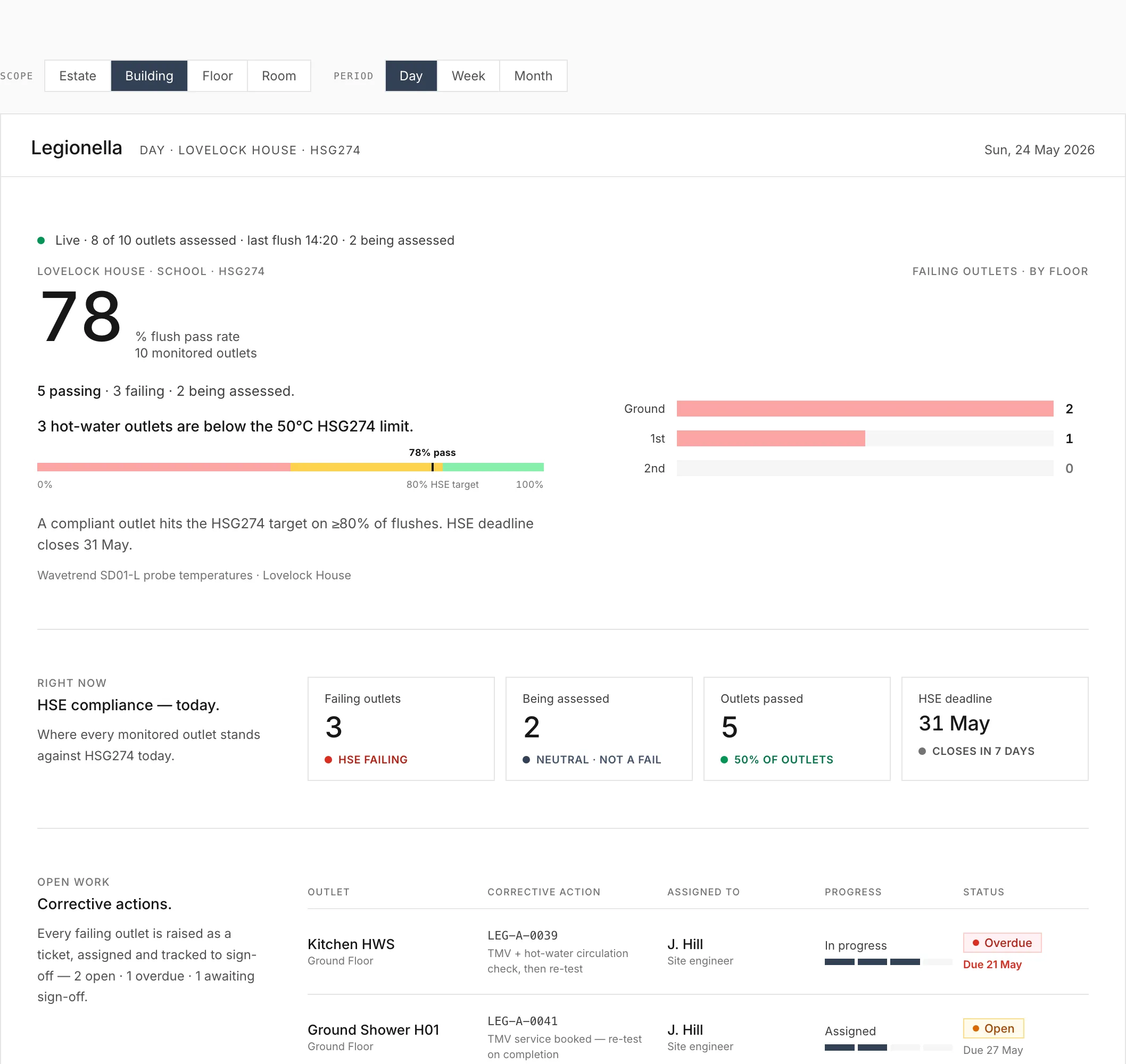Viewport: 1126px width, 1064px height.
Task: Set period to Month
Action: coord(533,76)
